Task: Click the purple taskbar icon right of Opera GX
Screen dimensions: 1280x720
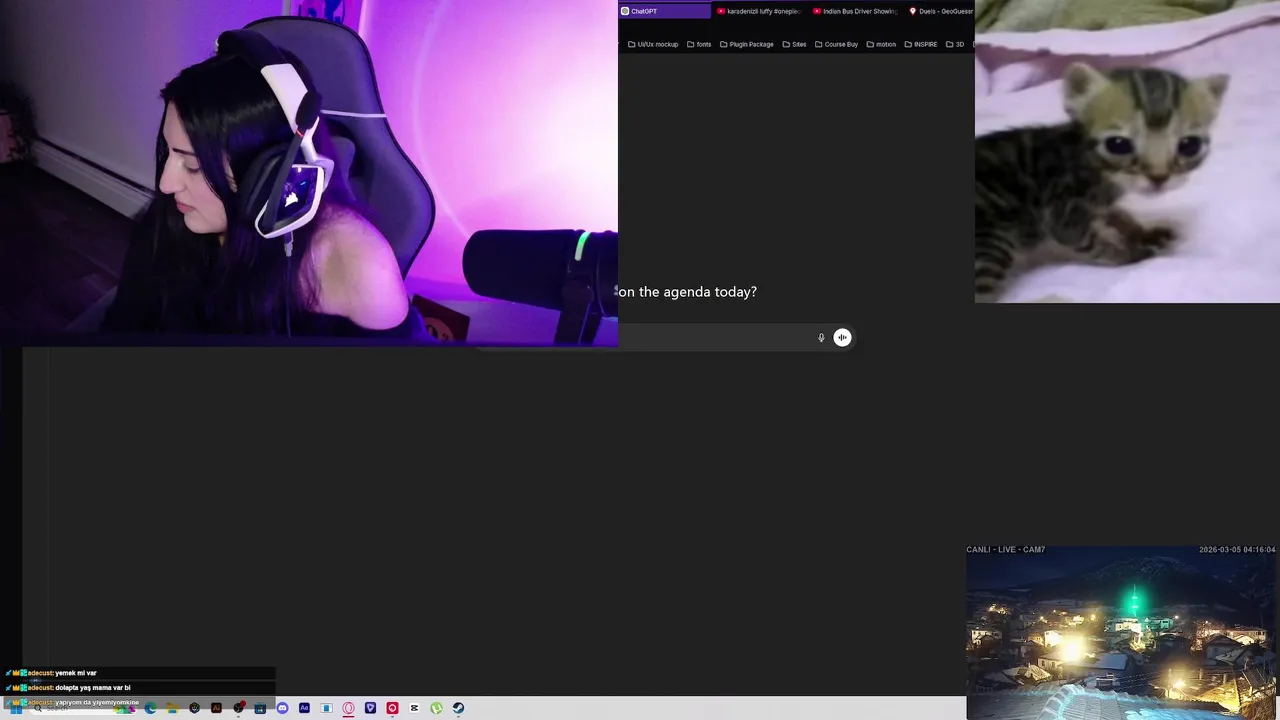Action: tap(370, 708)
